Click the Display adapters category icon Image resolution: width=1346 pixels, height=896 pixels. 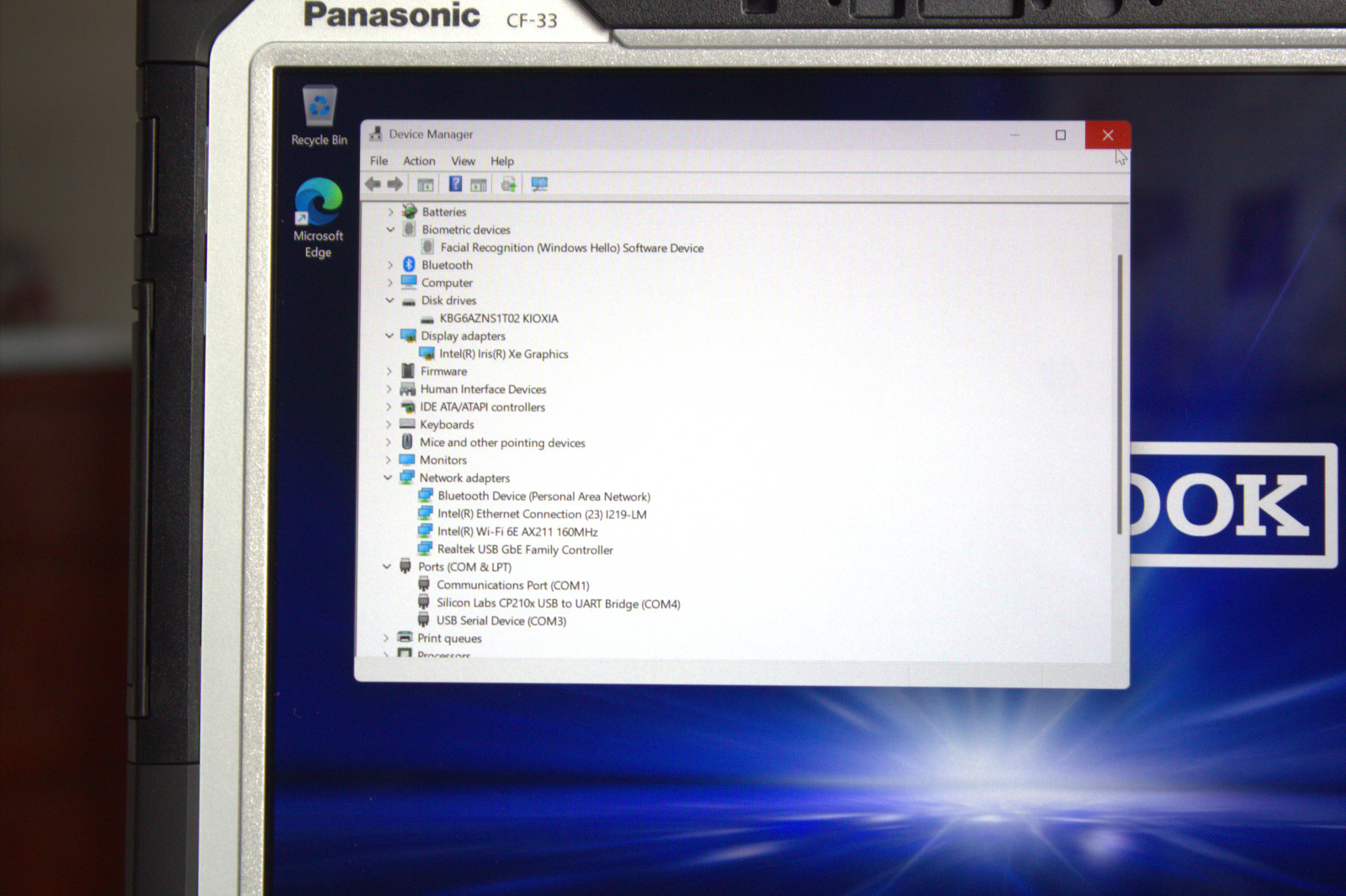(409, 335)
